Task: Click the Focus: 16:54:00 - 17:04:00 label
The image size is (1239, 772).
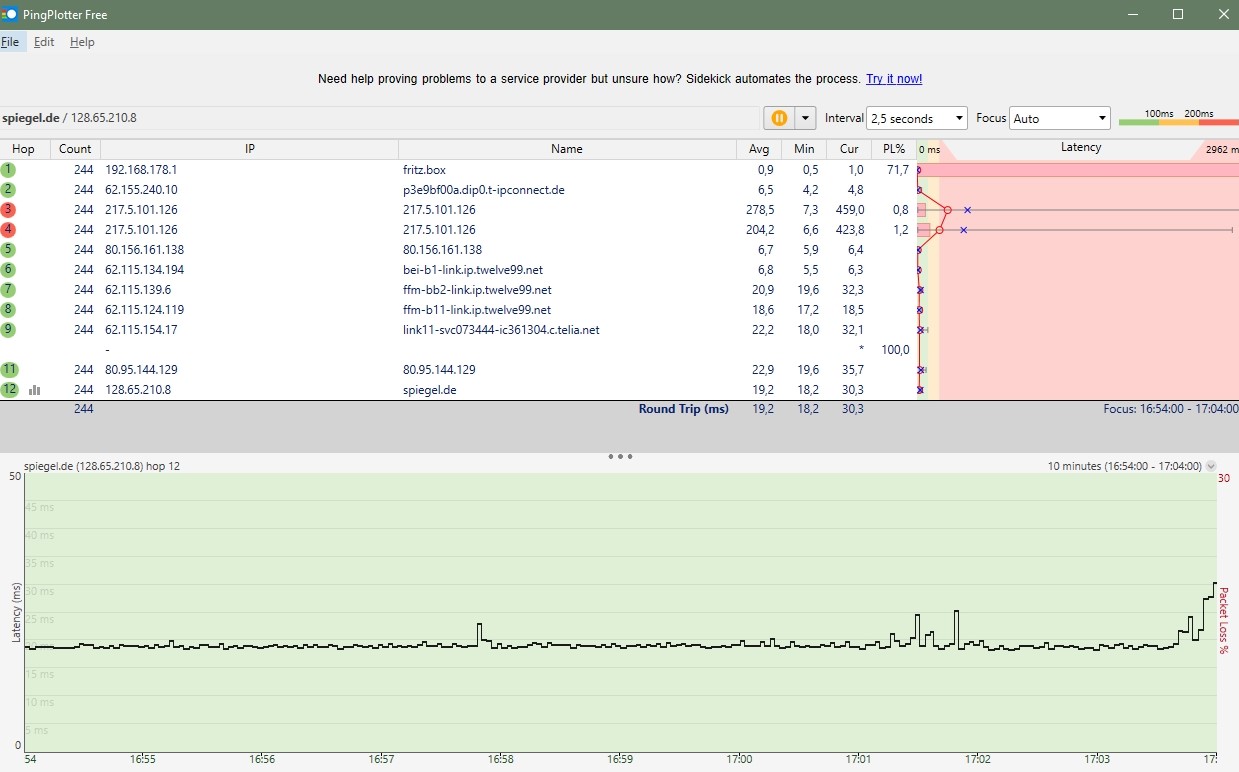Action: (1171, 409)
